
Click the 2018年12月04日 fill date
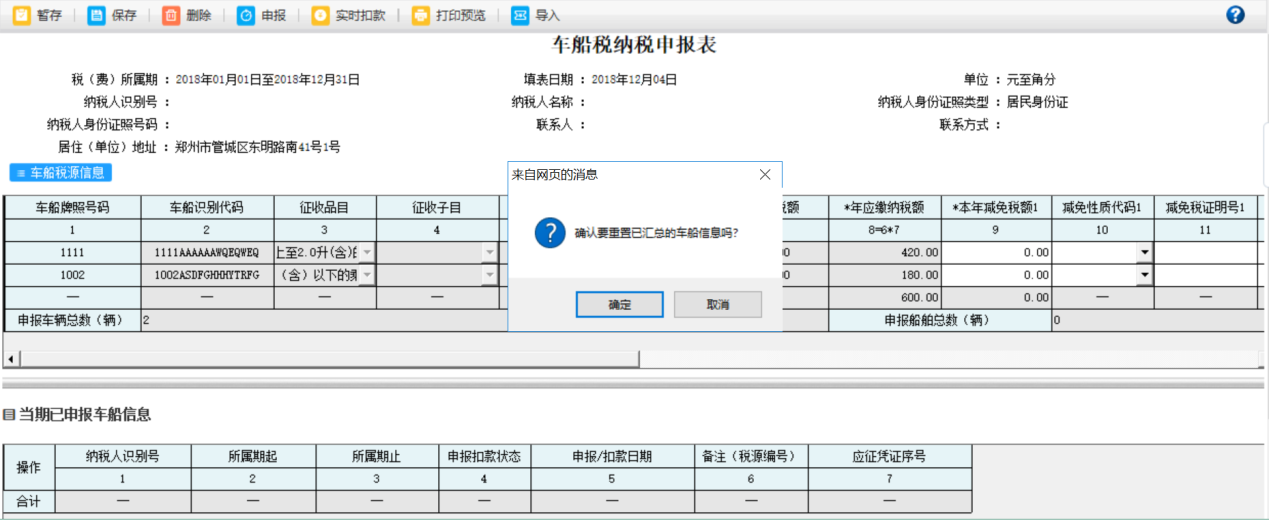pyautogui.click(x=634, y=79)
